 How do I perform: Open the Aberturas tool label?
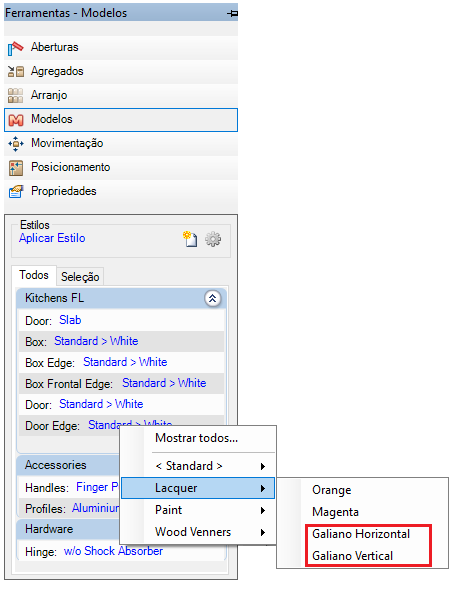coord(55,47)
